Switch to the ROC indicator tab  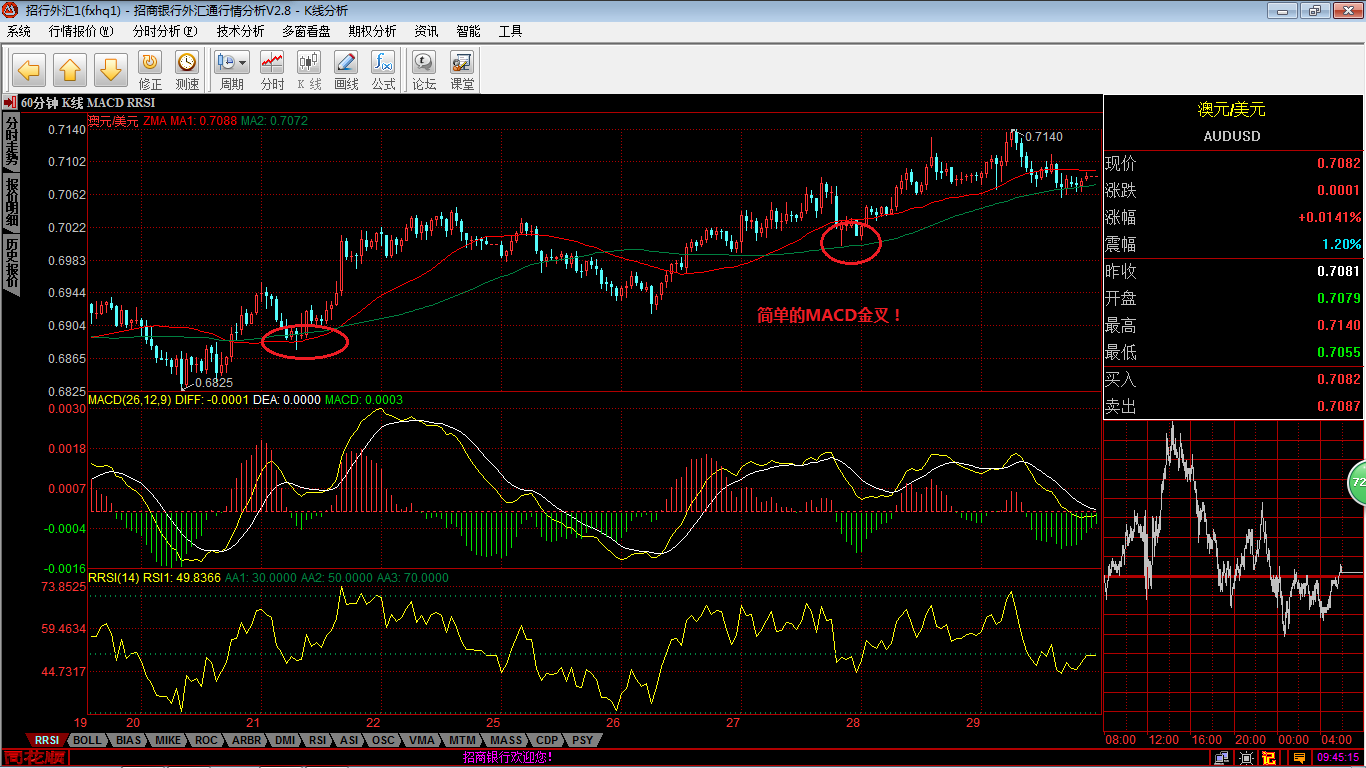tap(206, 740)
